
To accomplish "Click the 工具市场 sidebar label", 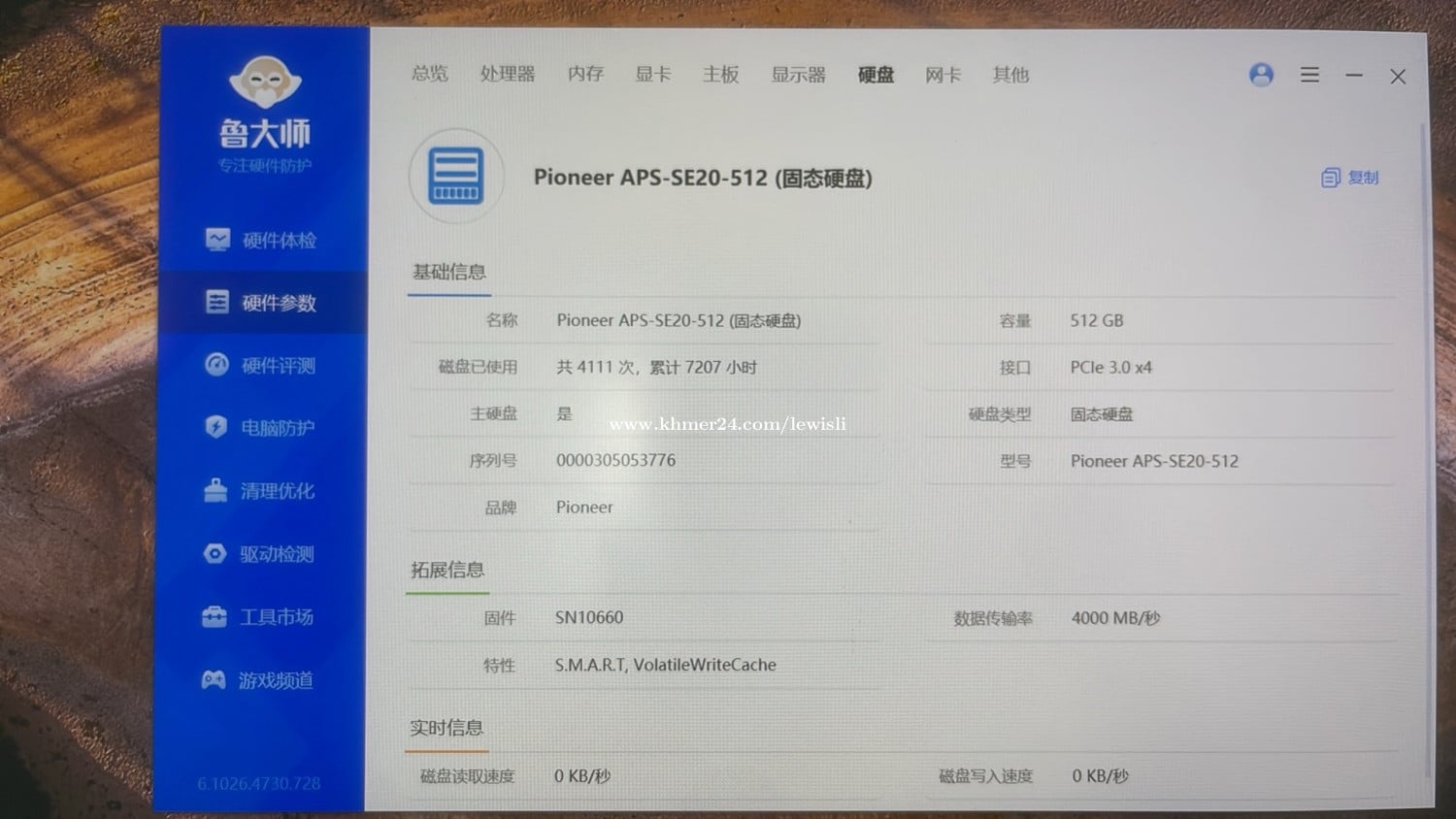I will [x=277, y=617].
